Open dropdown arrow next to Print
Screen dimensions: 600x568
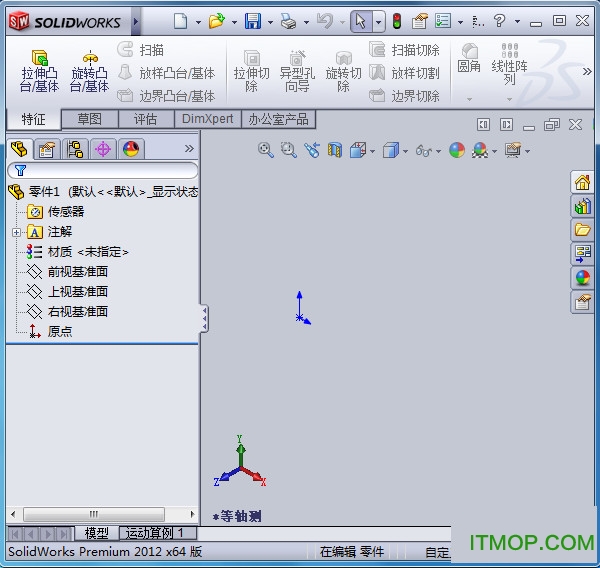tap(306, 22)
